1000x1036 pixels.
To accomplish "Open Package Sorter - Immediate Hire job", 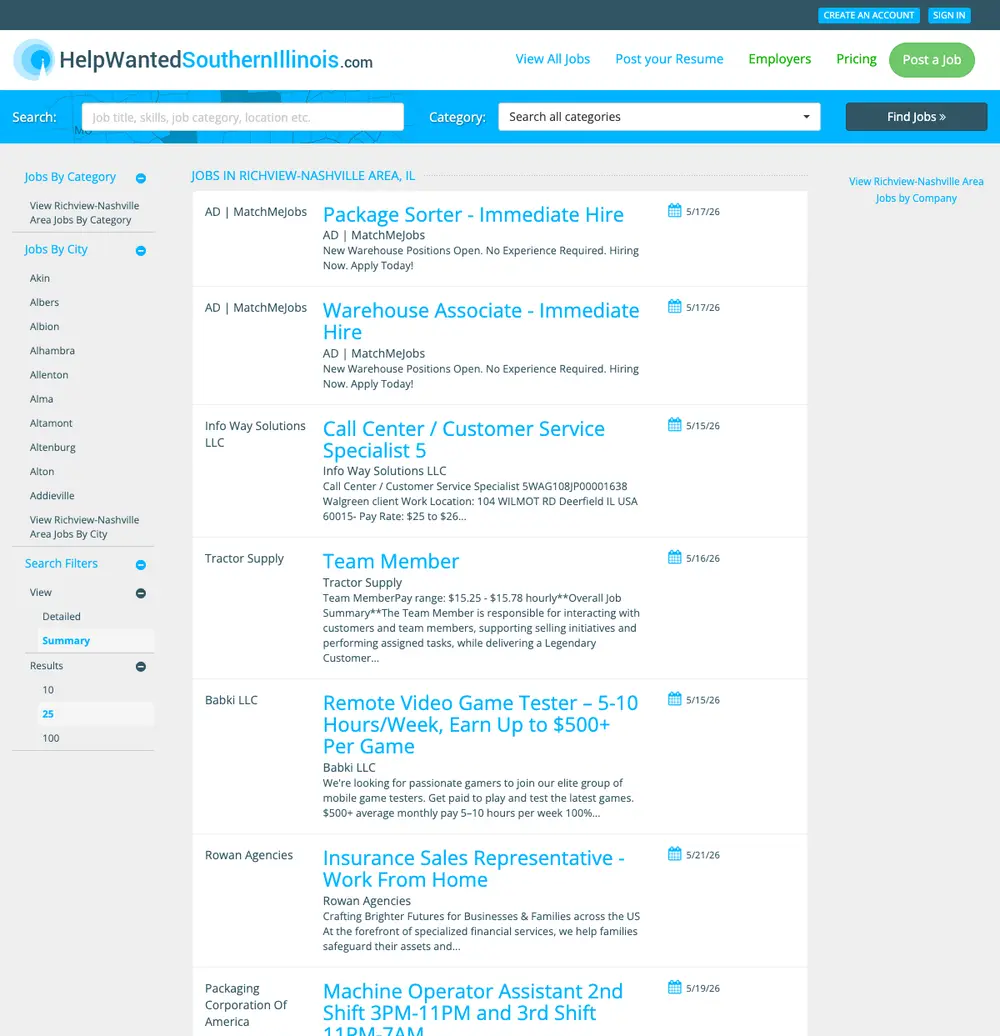I will tap(473, 215).
